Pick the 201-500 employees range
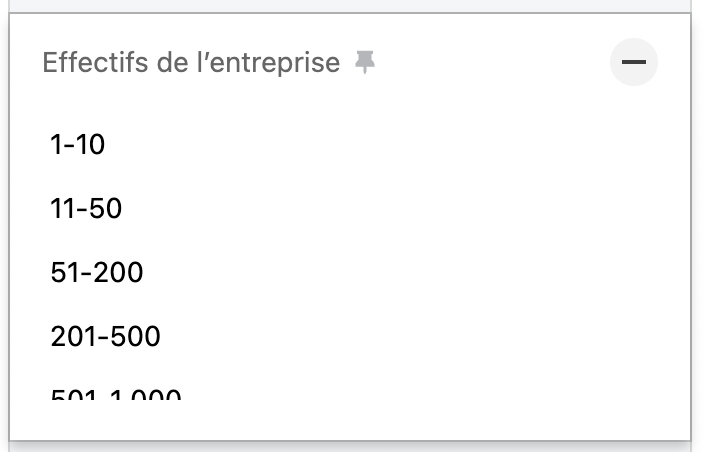The height and width of the screenshot is (452, 704). point(105,336)
